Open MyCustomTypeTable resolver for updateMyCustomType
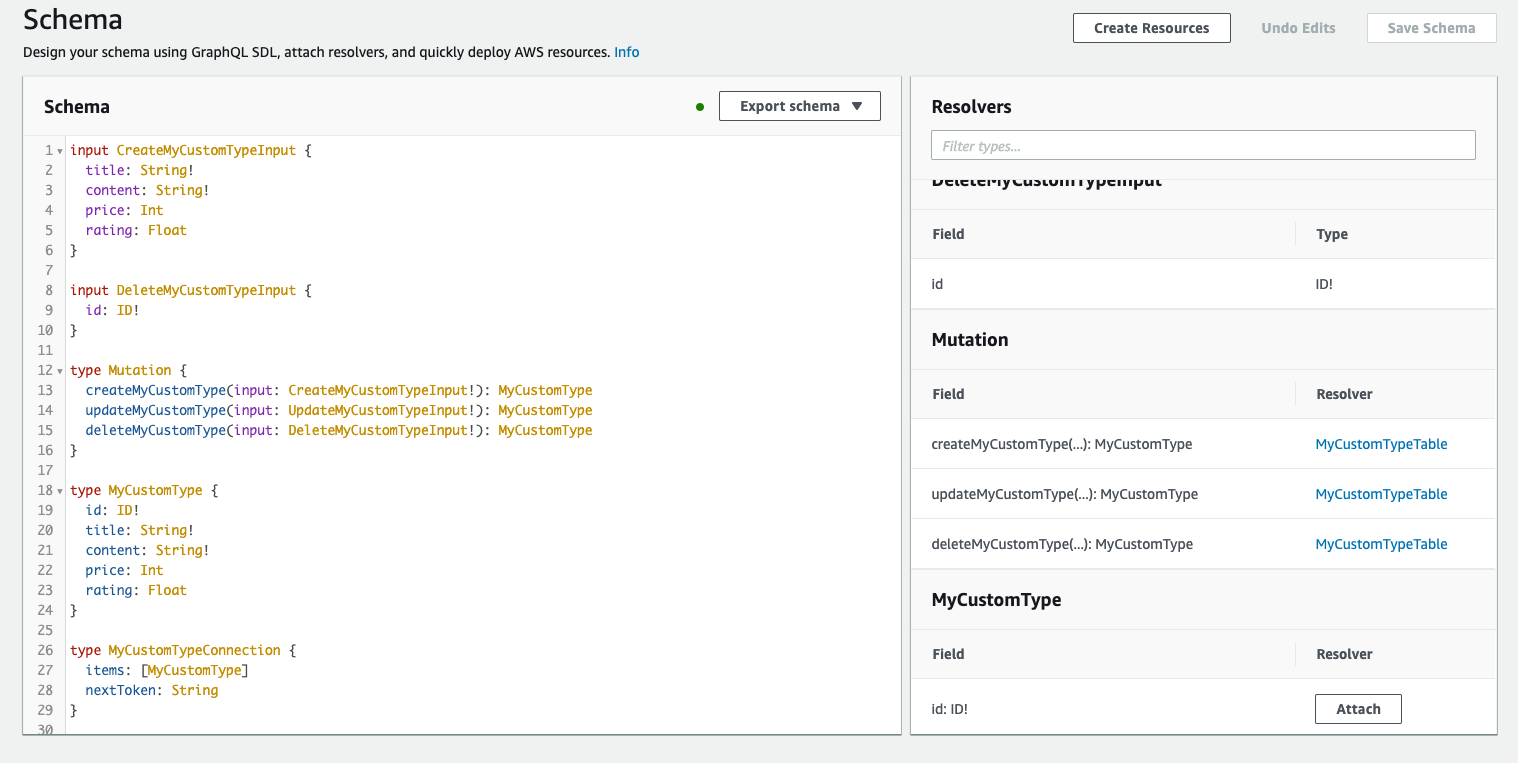 [1381, 494]
